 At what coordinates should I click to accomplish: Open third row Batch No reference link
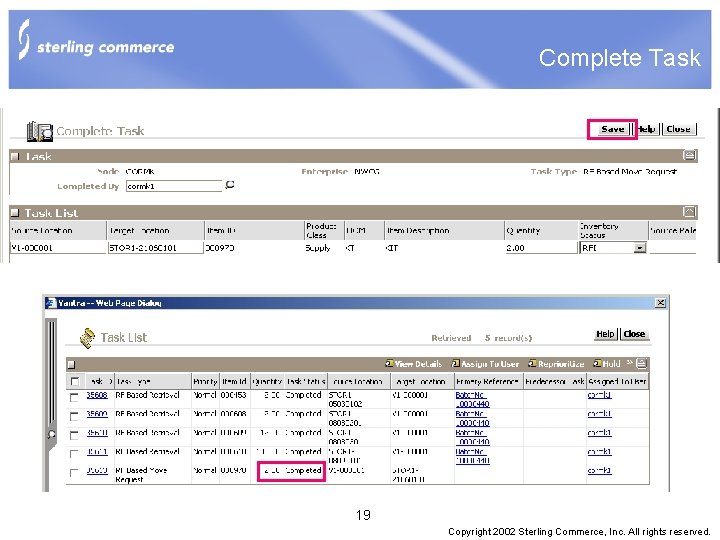coord(472,437)
